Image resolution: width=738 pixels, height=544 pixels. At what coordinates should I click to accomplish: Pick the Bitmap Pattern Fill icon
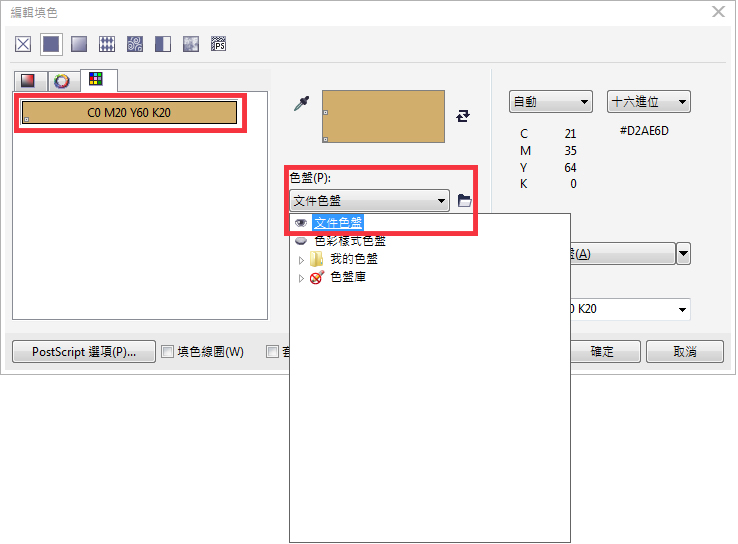pyautogui.click(x=135, y=44)
